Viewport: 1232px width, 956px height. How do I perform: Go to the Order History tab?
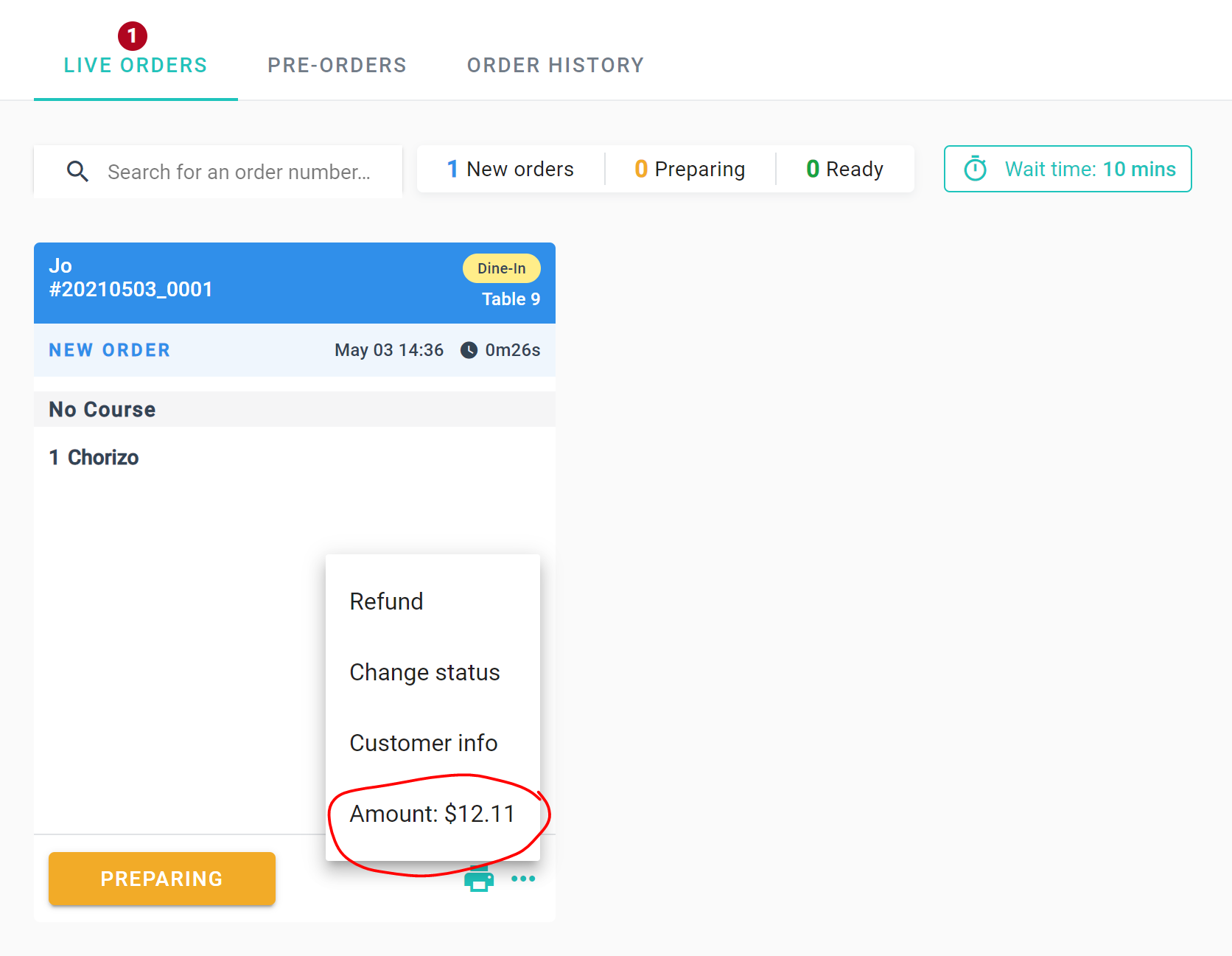(556, 66)
